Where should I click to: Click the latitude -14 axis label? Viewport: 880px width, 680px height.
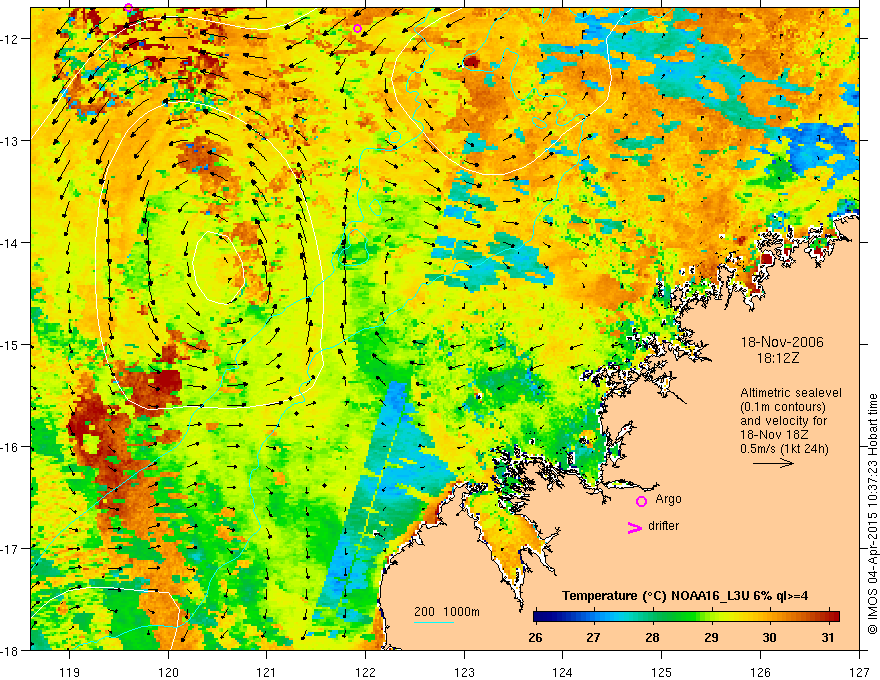point(11,243)
